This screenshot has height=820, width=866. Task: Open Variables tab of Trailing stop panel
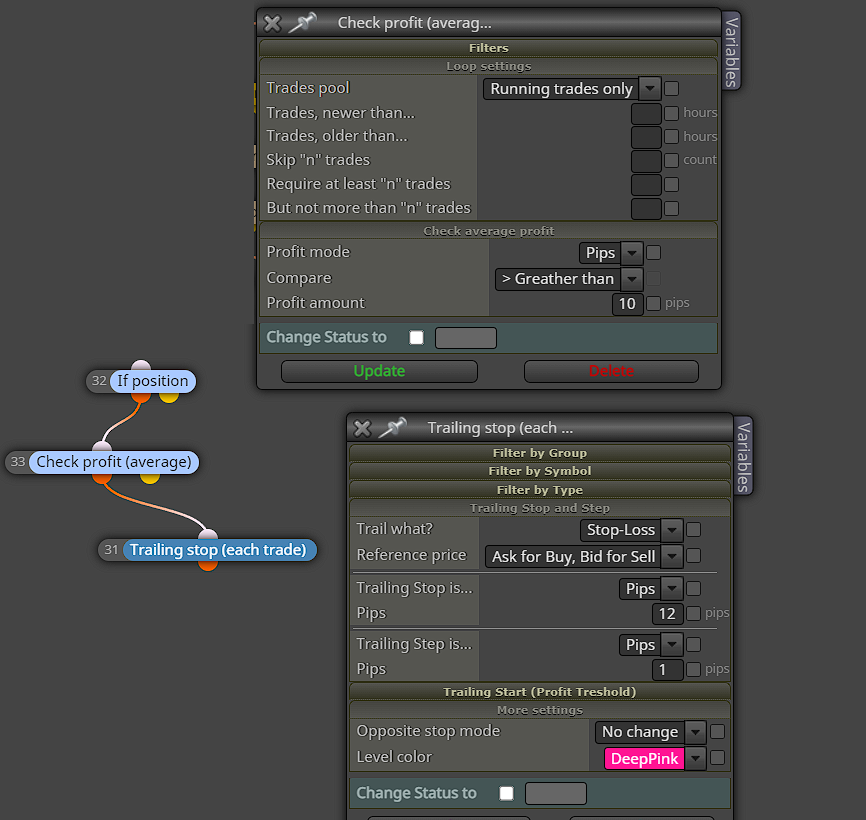pos(743,456)
